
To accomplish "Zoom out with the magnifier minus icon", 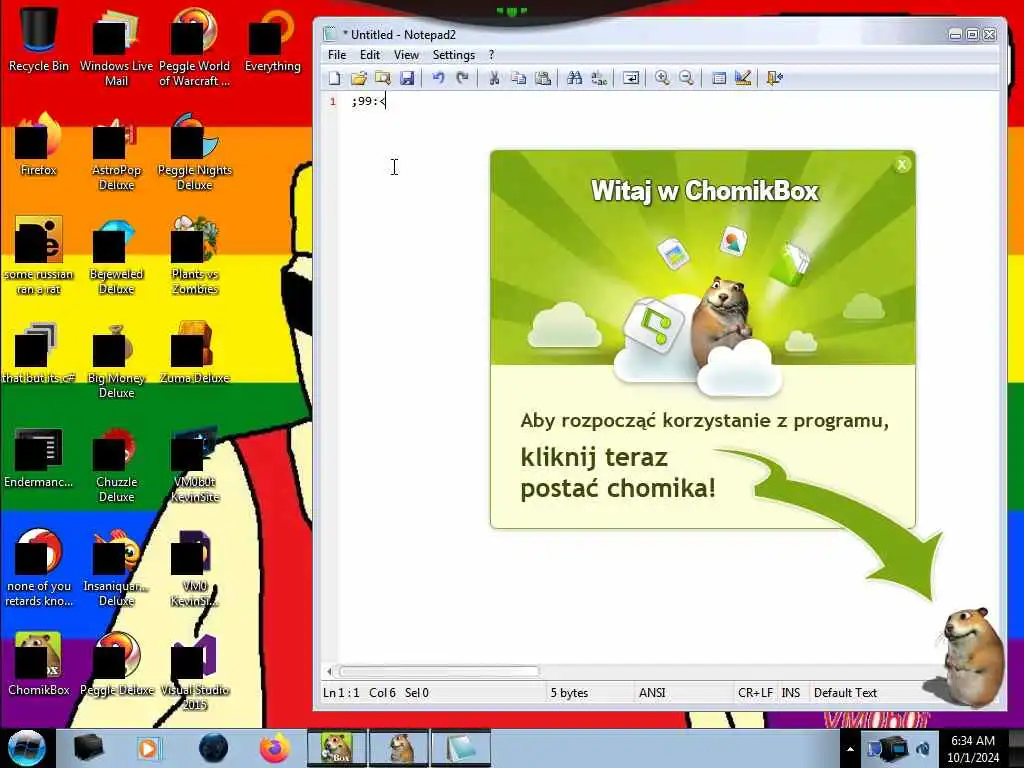I will [686, 78].
